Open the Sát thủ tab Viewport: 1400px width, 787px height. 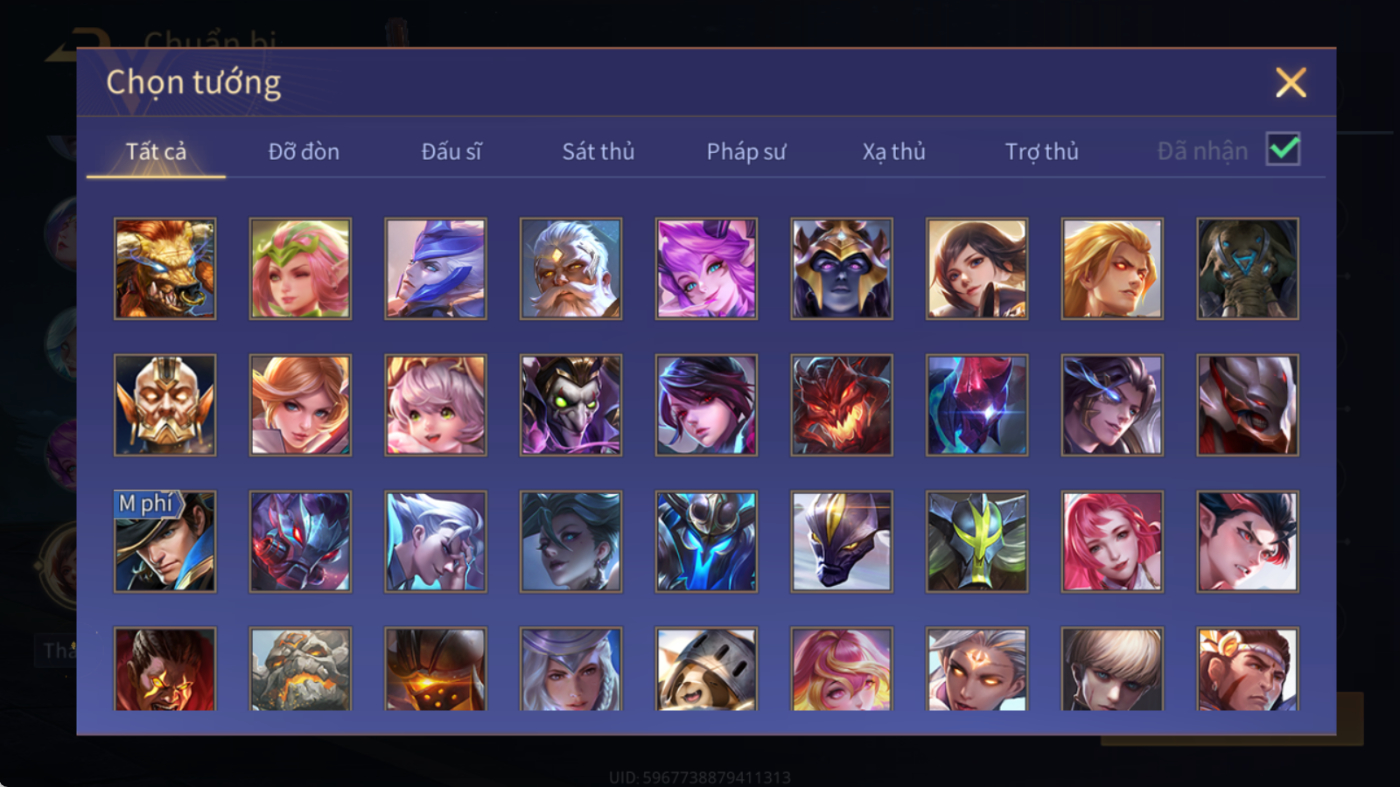pyautogui.click(x=598, y=152)
